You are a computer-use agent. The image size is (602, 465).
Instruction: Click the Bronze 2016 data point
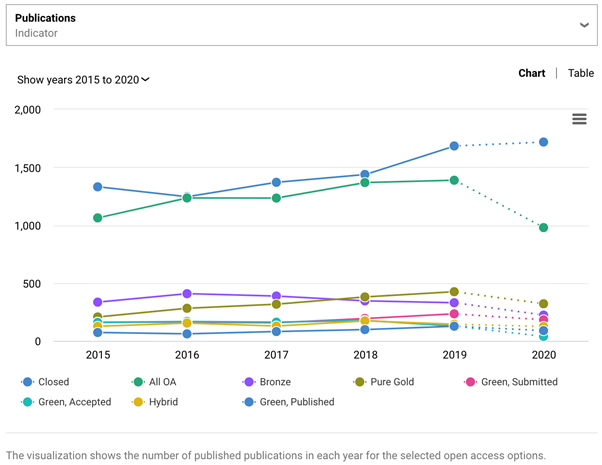[x=187, y=294]
